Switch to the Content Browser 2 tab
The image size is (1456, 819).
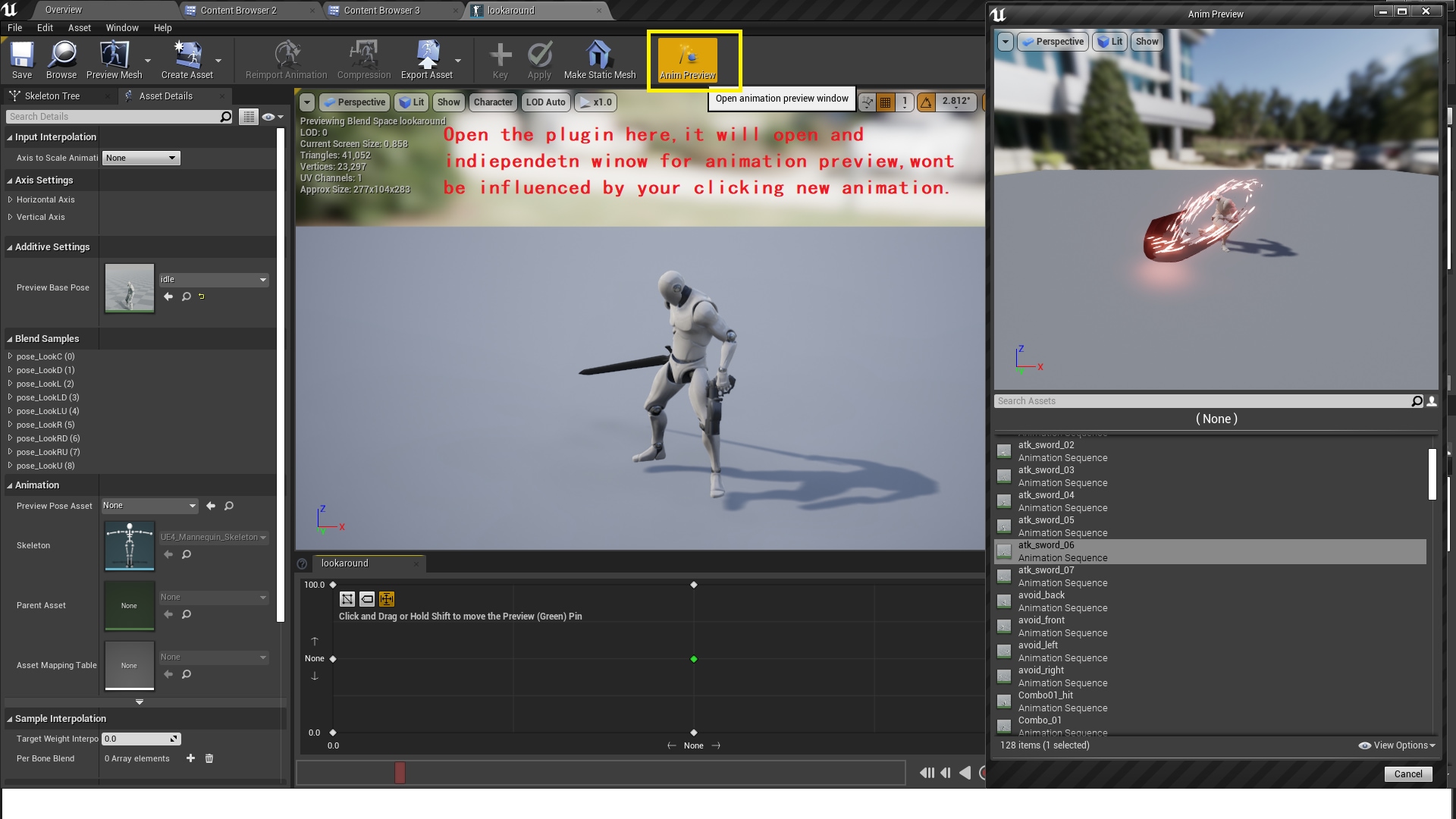click(x=237, y=11)
